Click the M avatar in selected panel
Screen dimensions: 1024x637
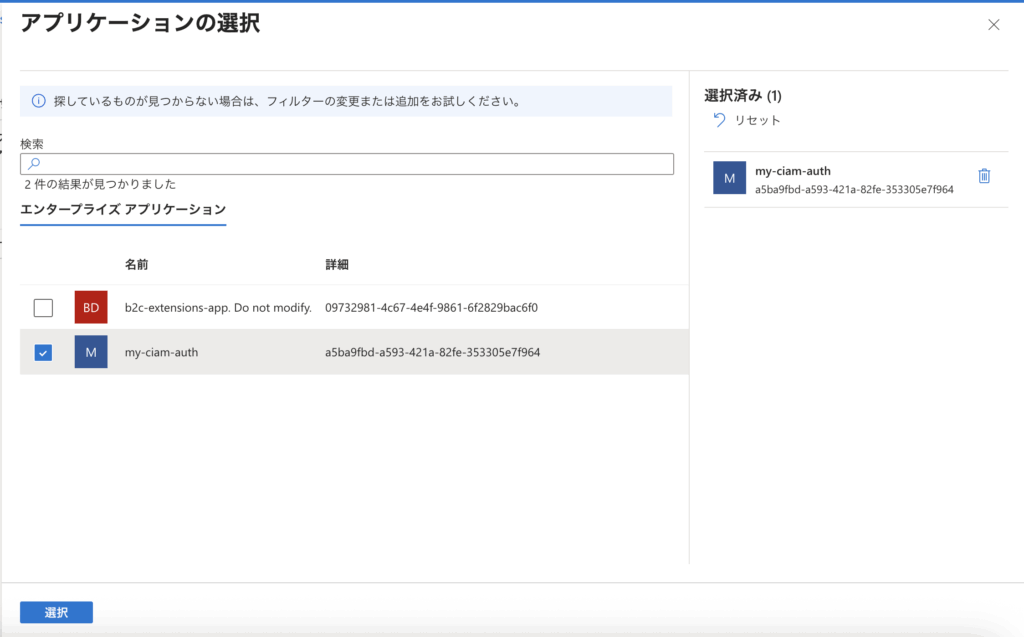(729, 178)
